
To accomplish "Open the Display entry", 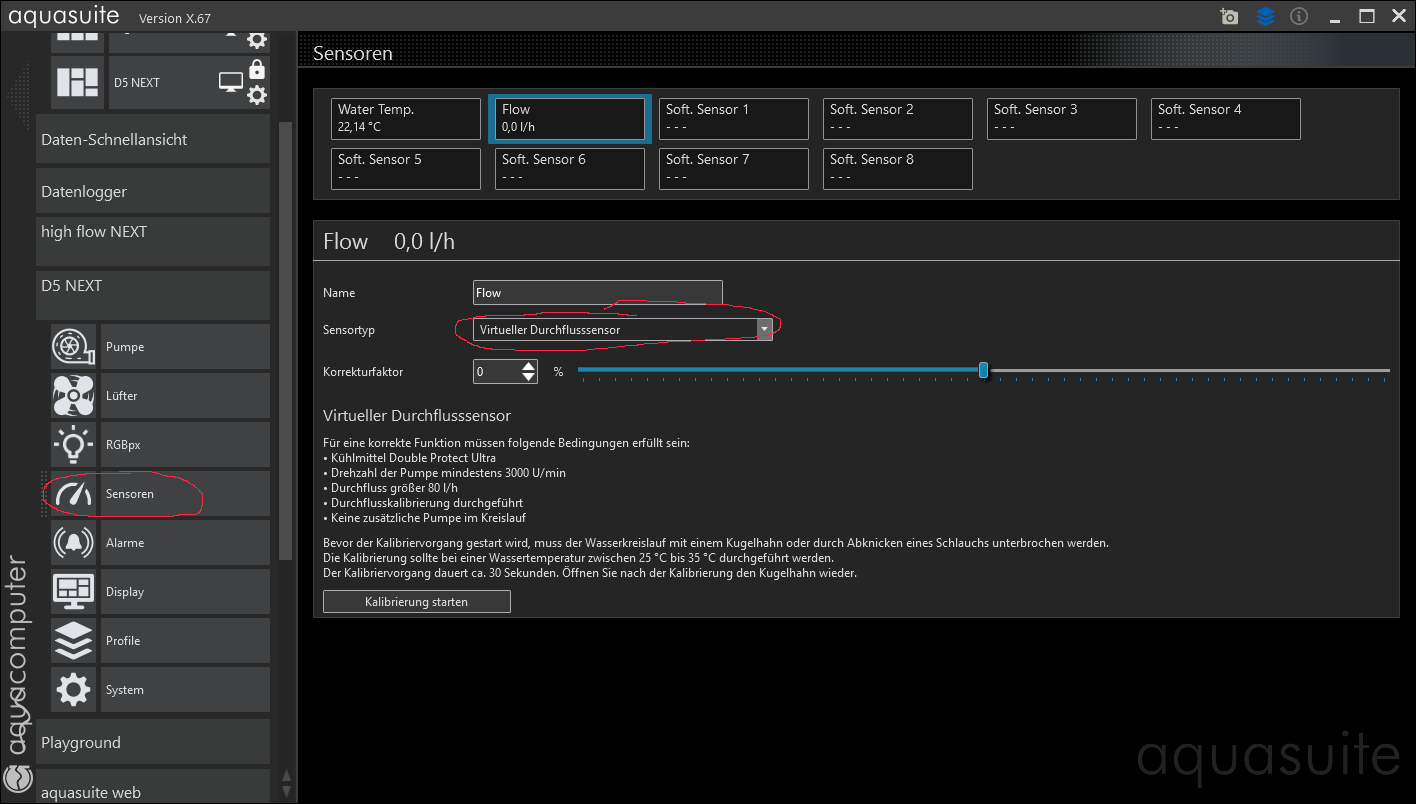I will point(185,591).
